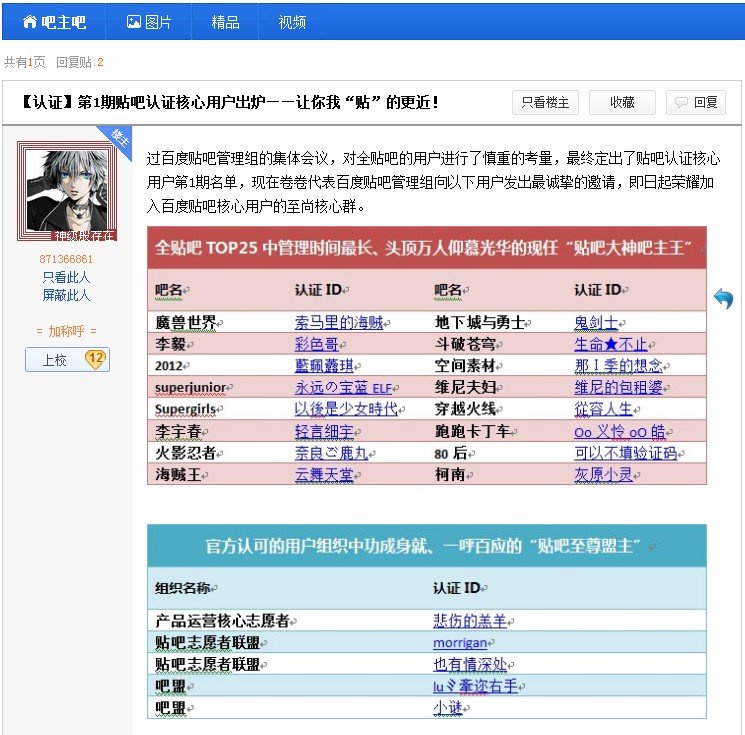The width and height of the screenshot is (745, 735).
Task: Click the 李宇春 table cell
Action: pyautogui.click(x=178, y=431)
